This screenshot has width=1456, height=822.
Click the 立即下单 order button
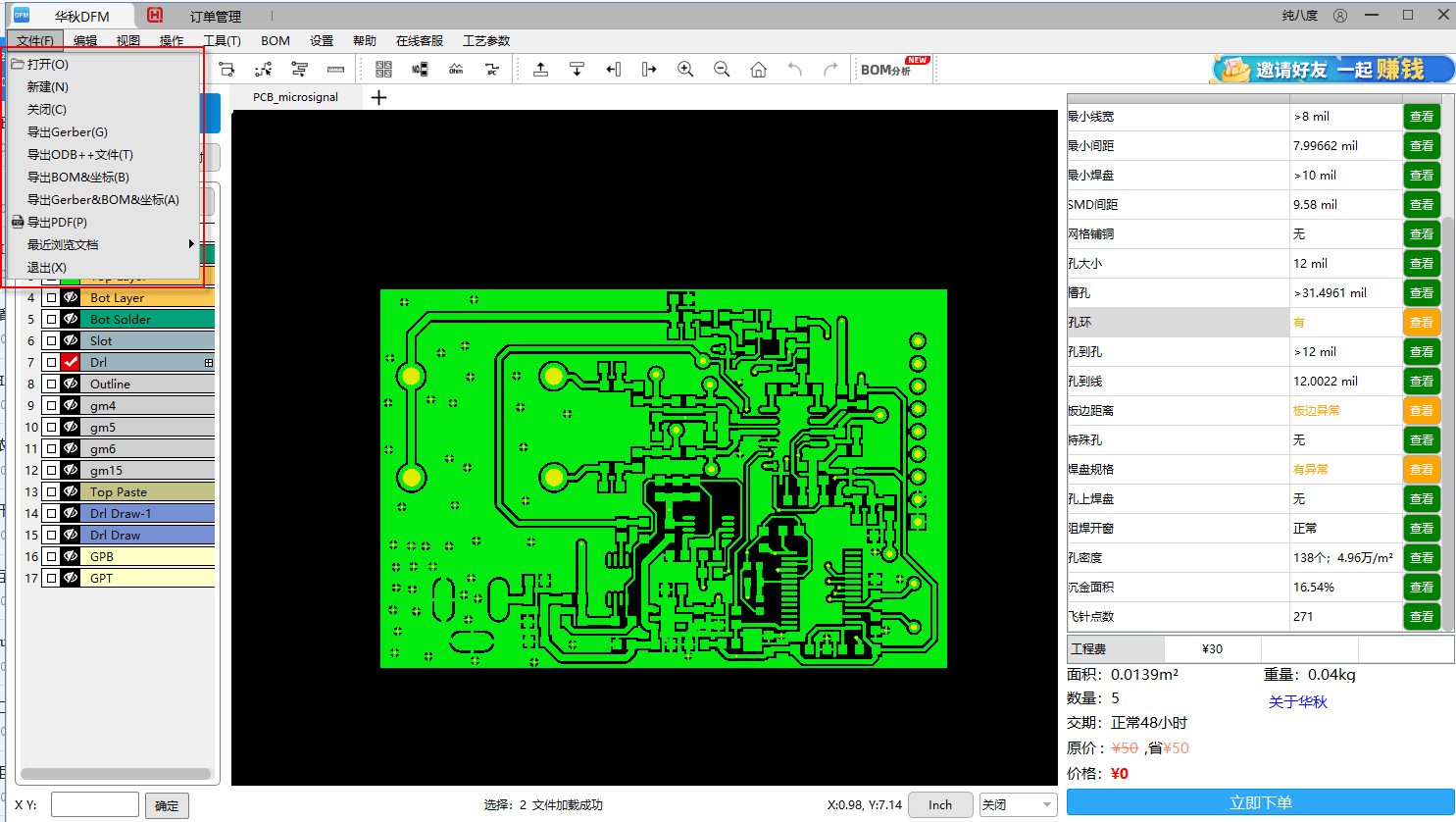point(1261,802)
